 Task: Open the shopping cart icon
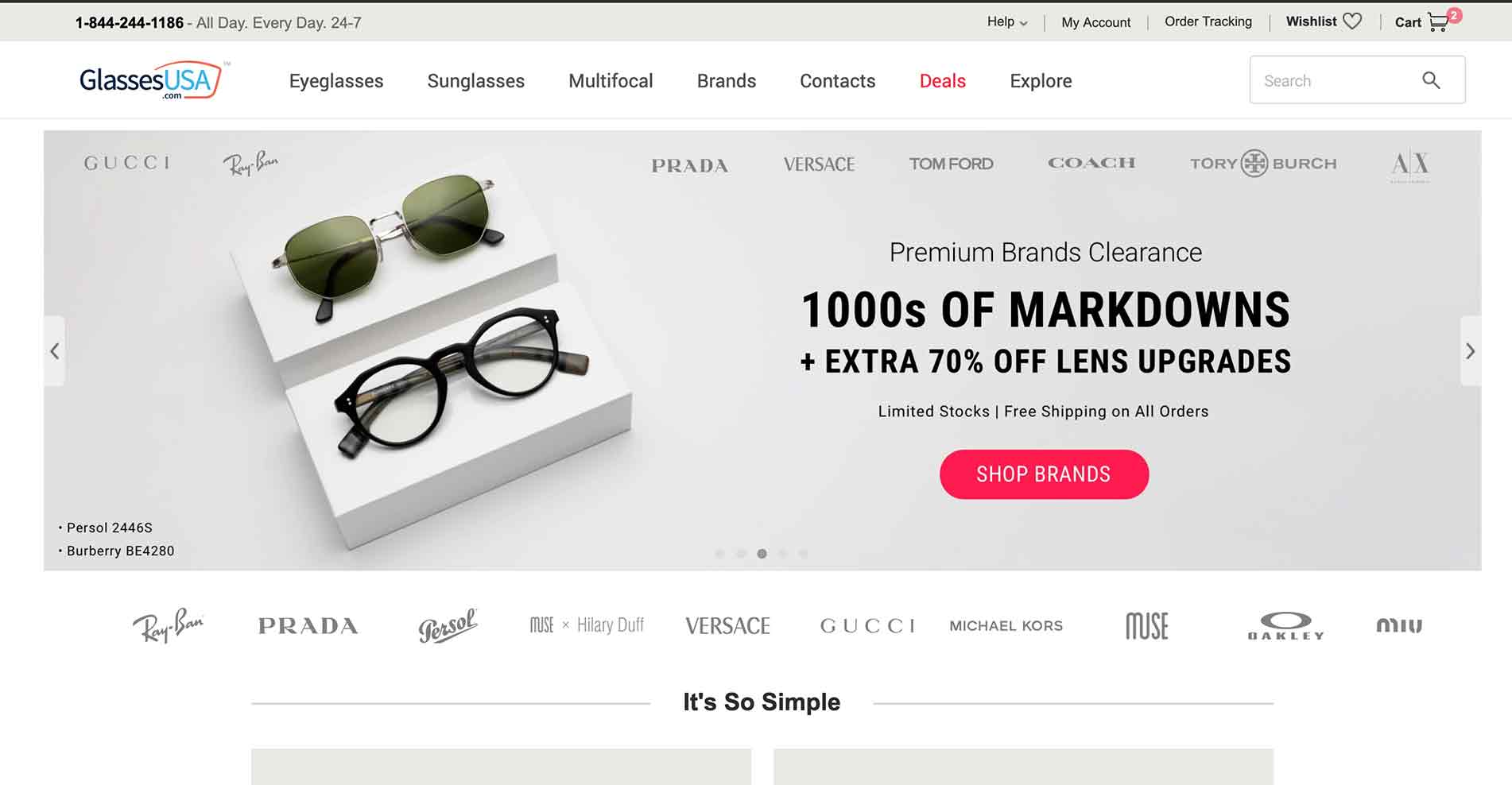(x=1439, y=22)
